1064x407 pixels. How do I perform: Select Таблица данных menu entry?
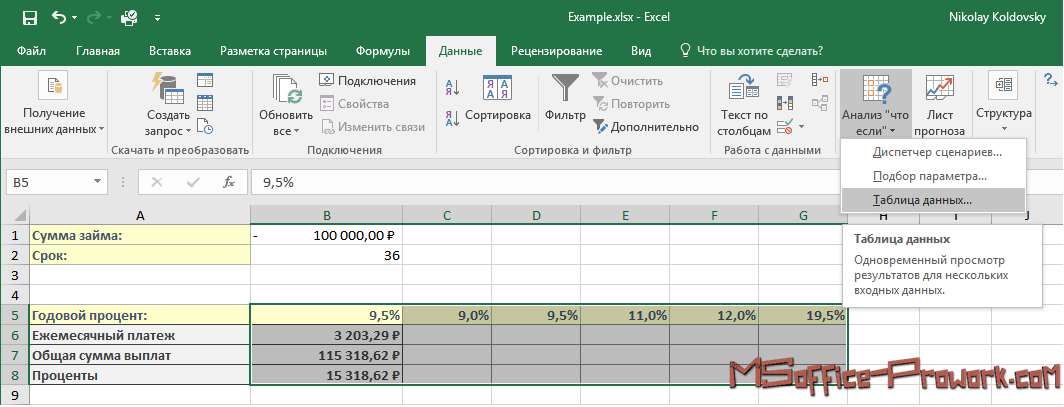[x=921, y=200]
